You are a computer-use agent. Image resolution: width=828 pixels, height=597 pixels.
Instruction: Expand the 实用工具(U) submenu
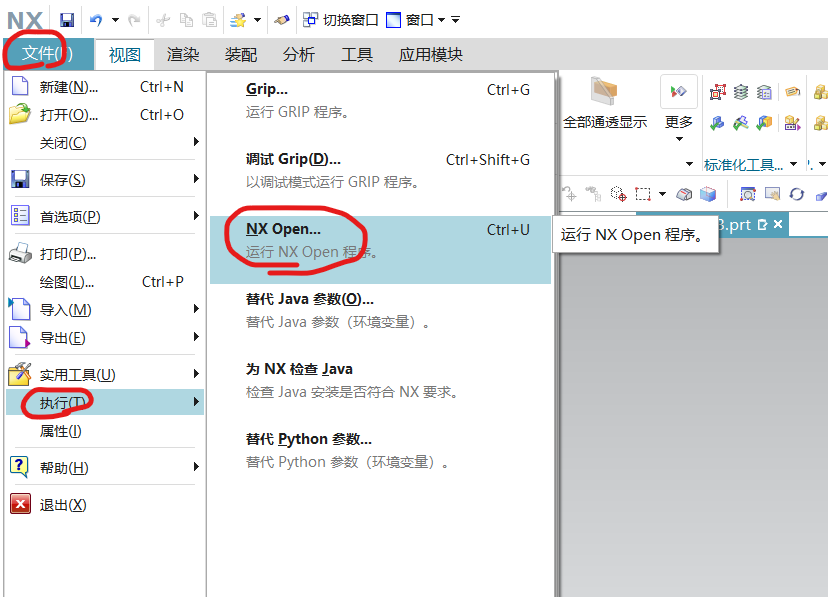(105, 375)
